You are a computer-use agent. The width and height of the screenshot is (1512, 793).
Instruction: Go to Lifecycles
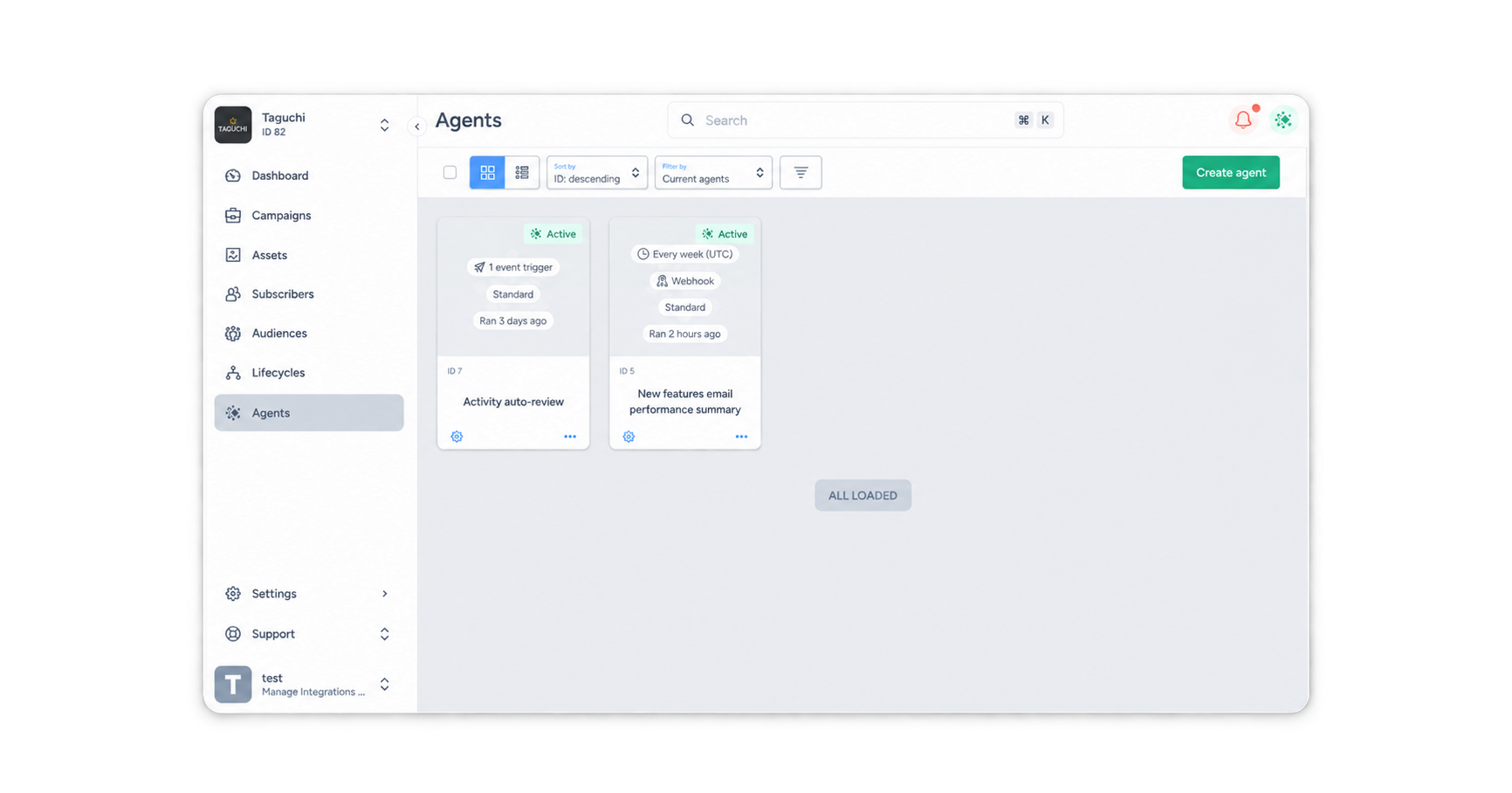click(309, 373)
